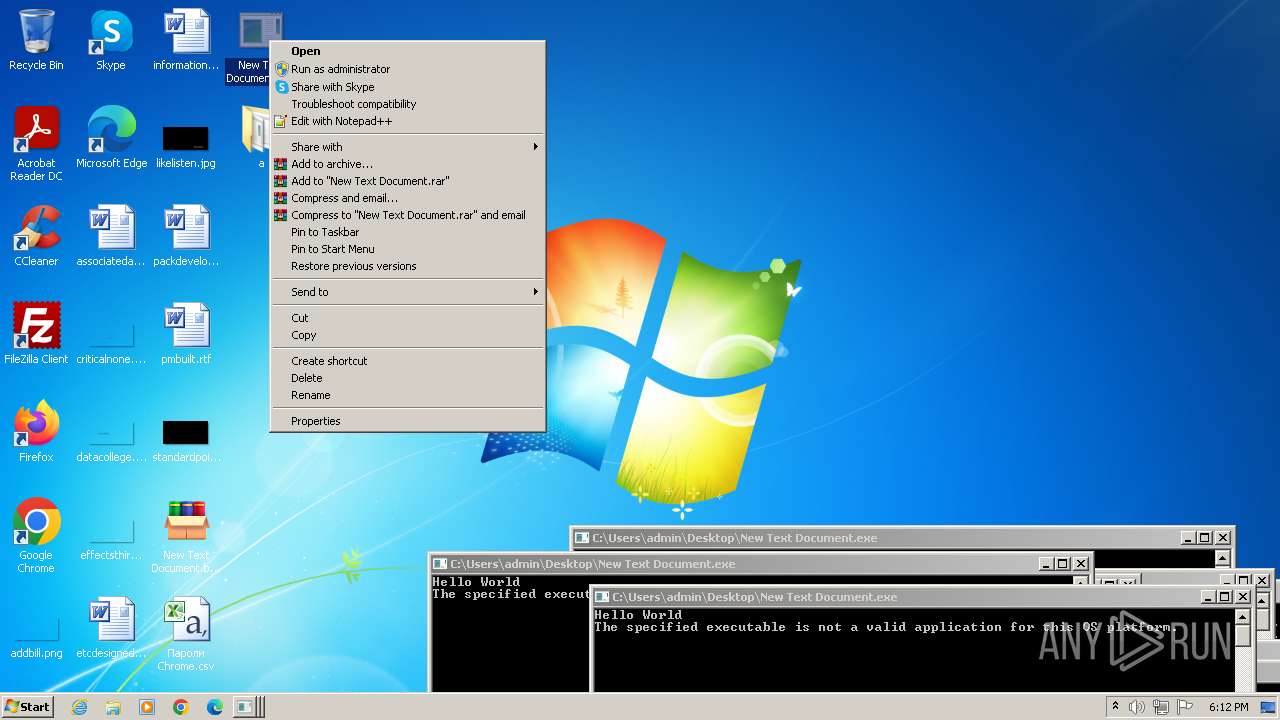
Task: Expand the Share with submenu
Action: tap(408, 147)
